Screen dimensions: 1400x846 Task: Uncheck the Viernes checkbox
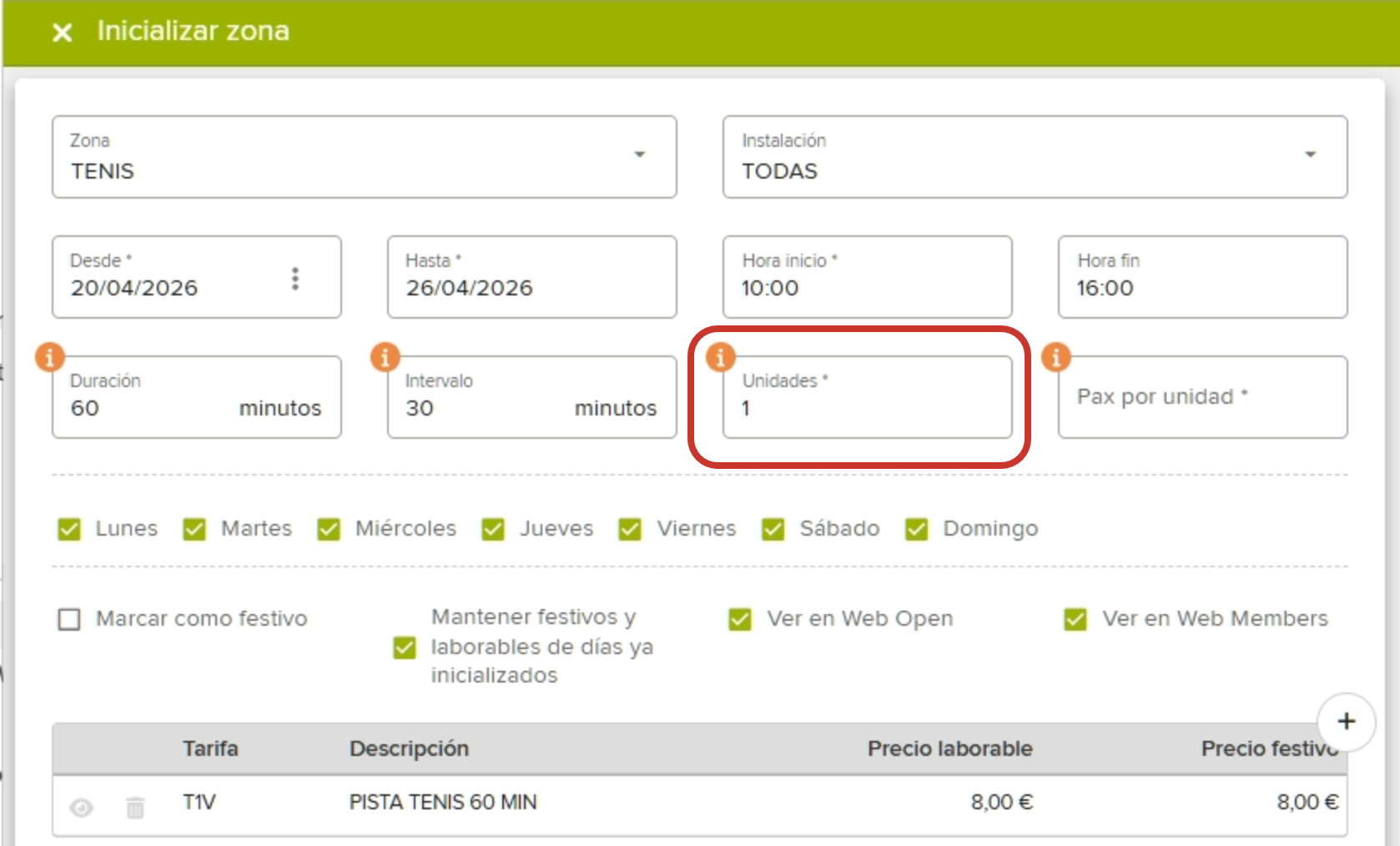point(630,529)
